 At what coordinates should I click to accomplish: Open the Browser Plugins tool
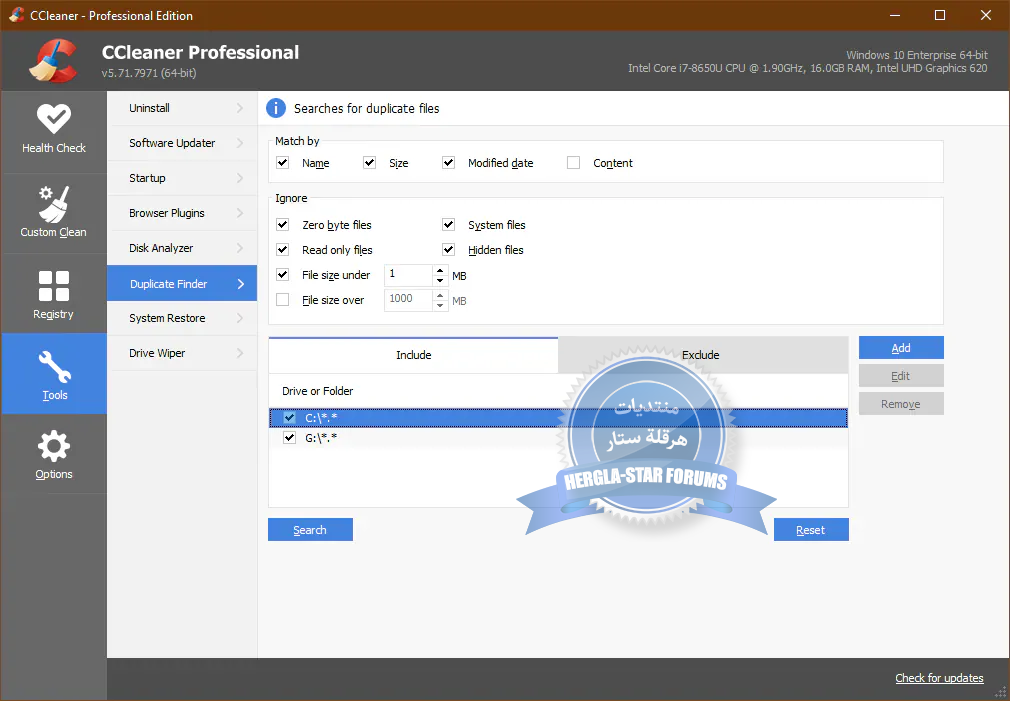click(182, 213)
